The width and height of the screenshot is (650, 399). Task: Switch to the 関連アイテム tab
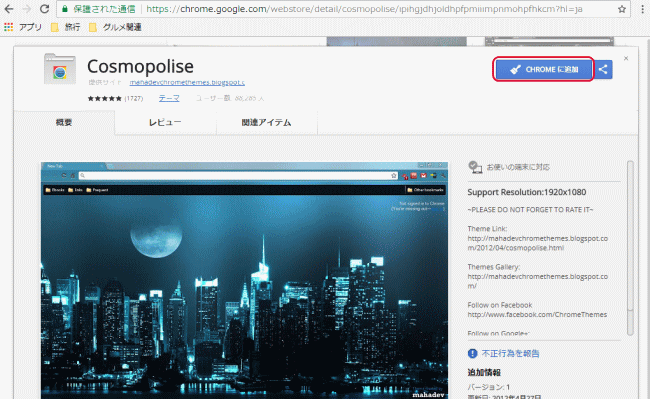[267, 123]
